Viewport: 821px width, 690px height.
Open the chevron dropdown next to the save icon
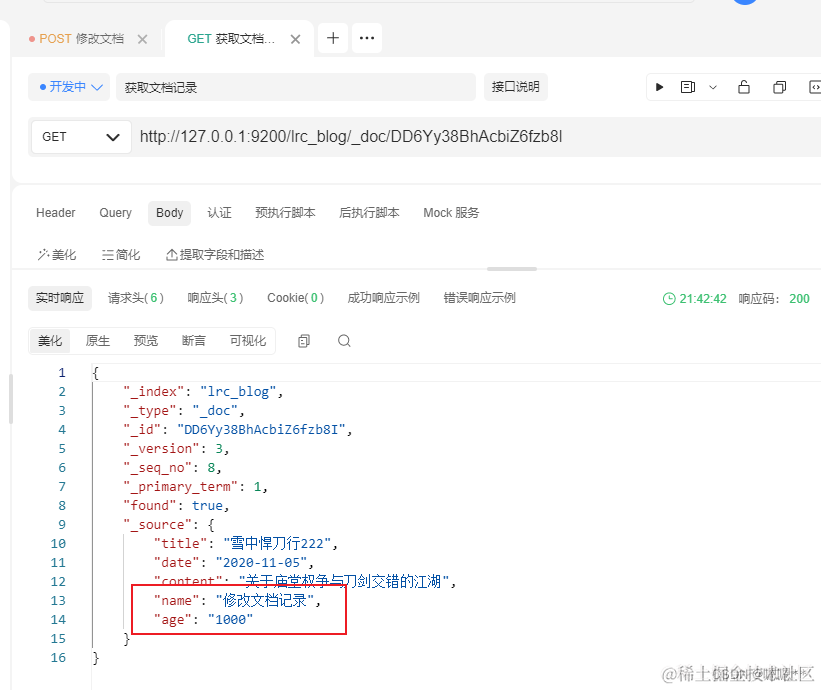tap(712, 87)
